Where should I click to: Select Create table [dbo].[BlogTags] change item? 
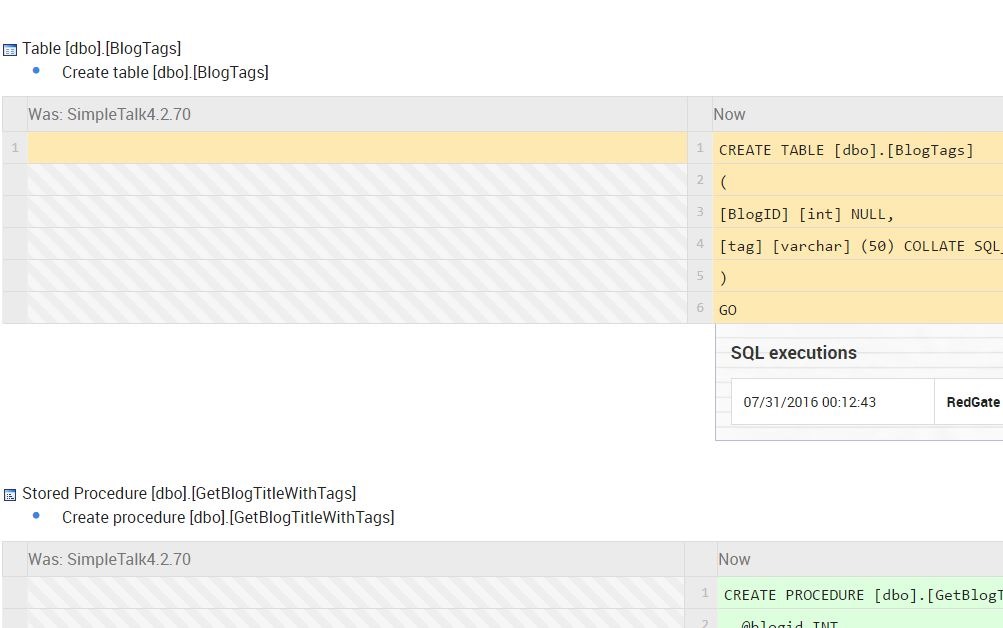(165, 72)
